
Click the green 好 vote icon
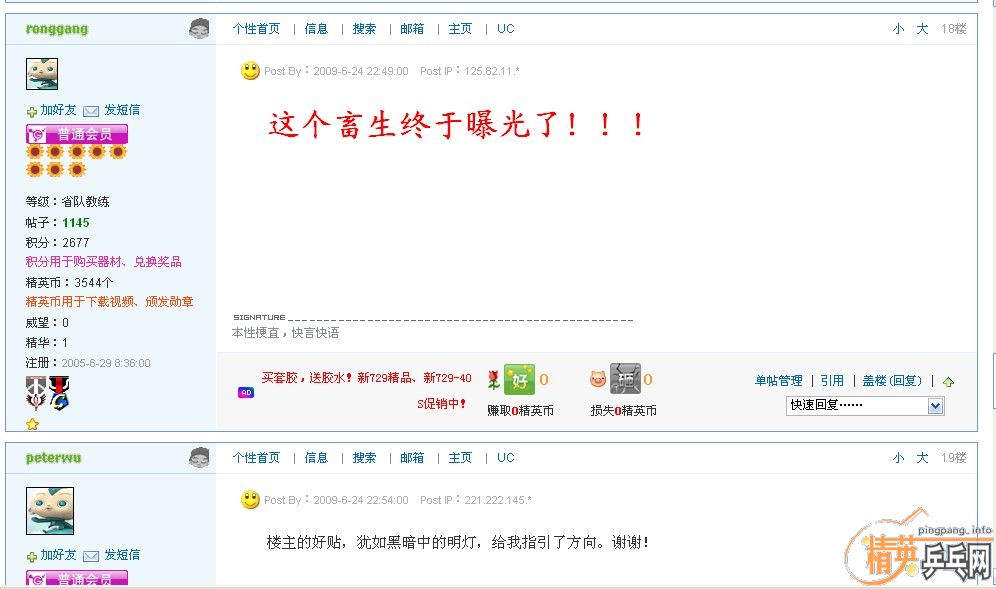(x=519, y=379)
